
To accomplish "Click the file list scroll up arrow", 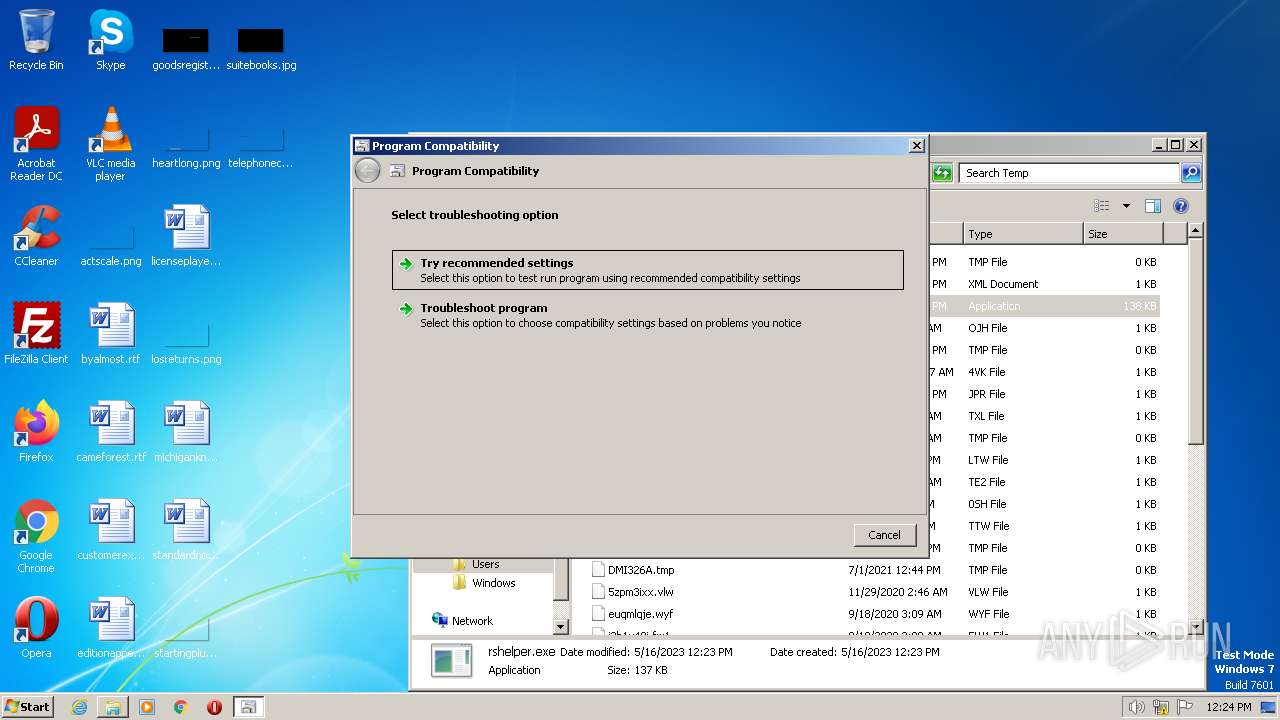I will (x=1195, y=231).
